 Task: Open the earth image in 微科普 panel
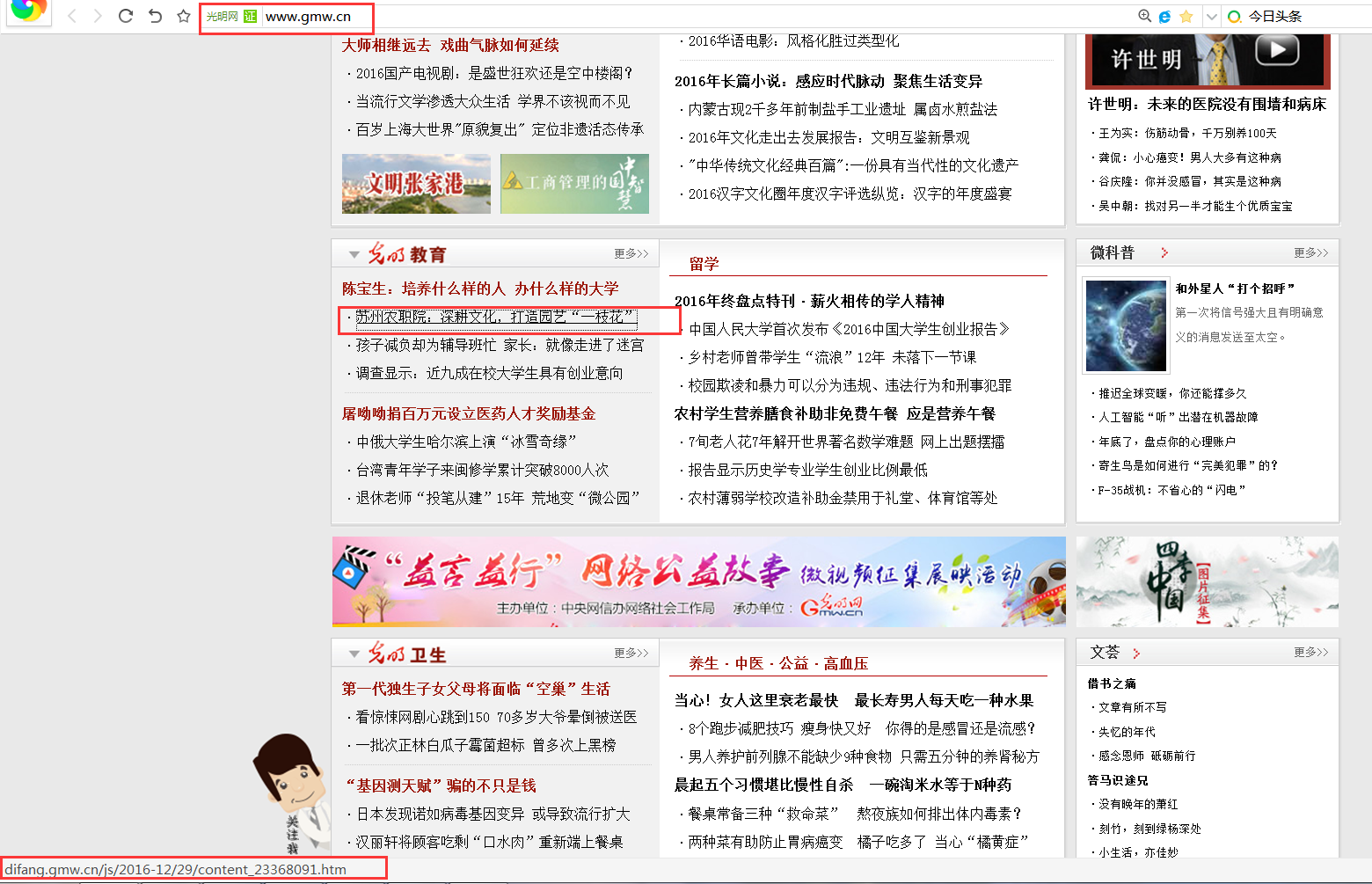1126,325
